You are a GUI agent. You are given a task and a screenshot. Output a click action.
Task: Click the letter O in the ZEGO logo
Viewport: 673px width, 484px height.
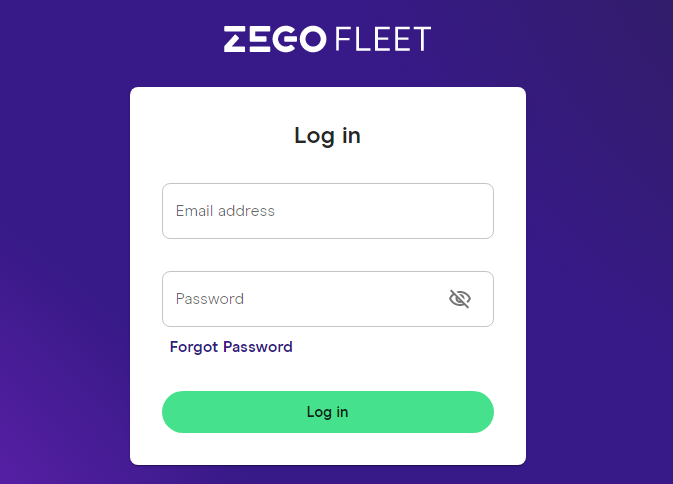click(312, 39)
